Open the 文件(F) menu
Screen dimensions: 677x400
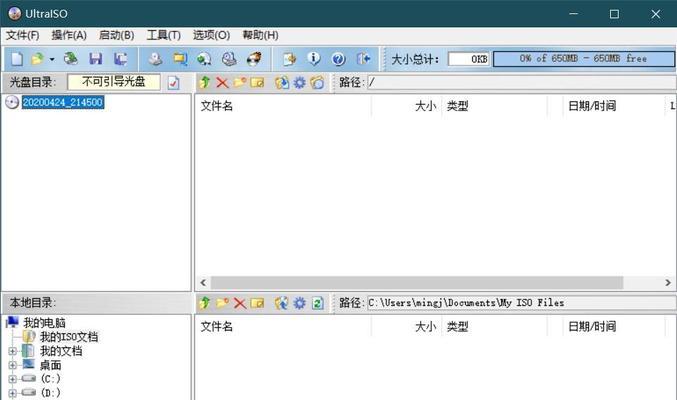tap(22, 35)
